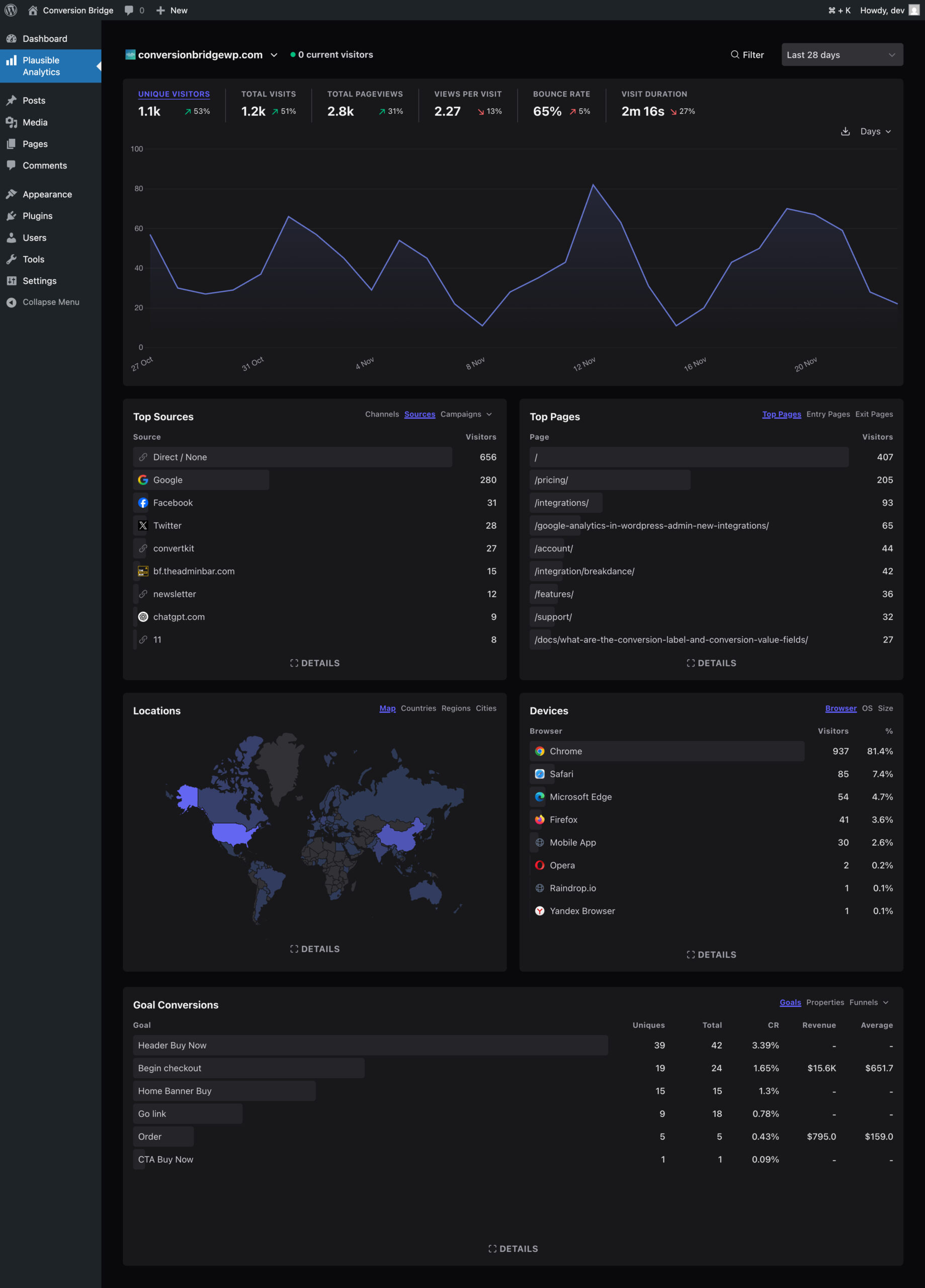Click the WordPress logo in the admin bar
925x1288 pixels.
(x=10, y=10)
